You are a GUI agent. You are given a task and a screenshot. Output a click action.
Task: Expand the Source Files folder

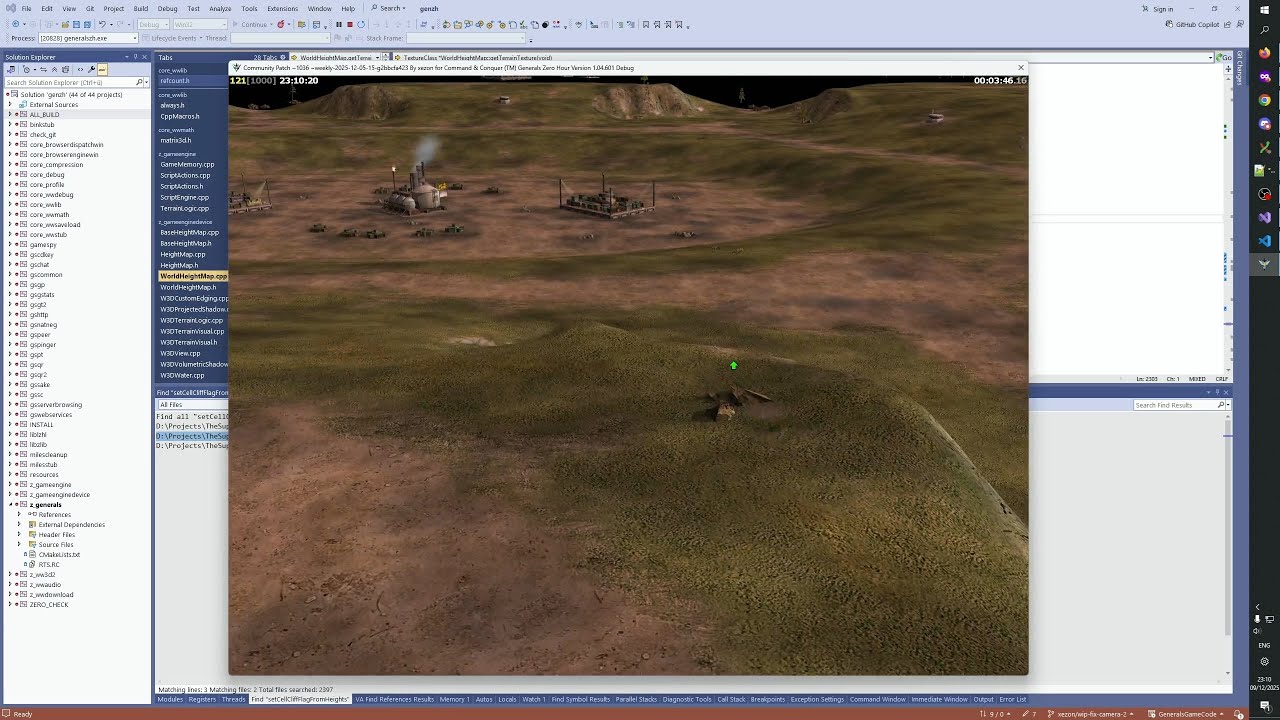pos(18,544)
